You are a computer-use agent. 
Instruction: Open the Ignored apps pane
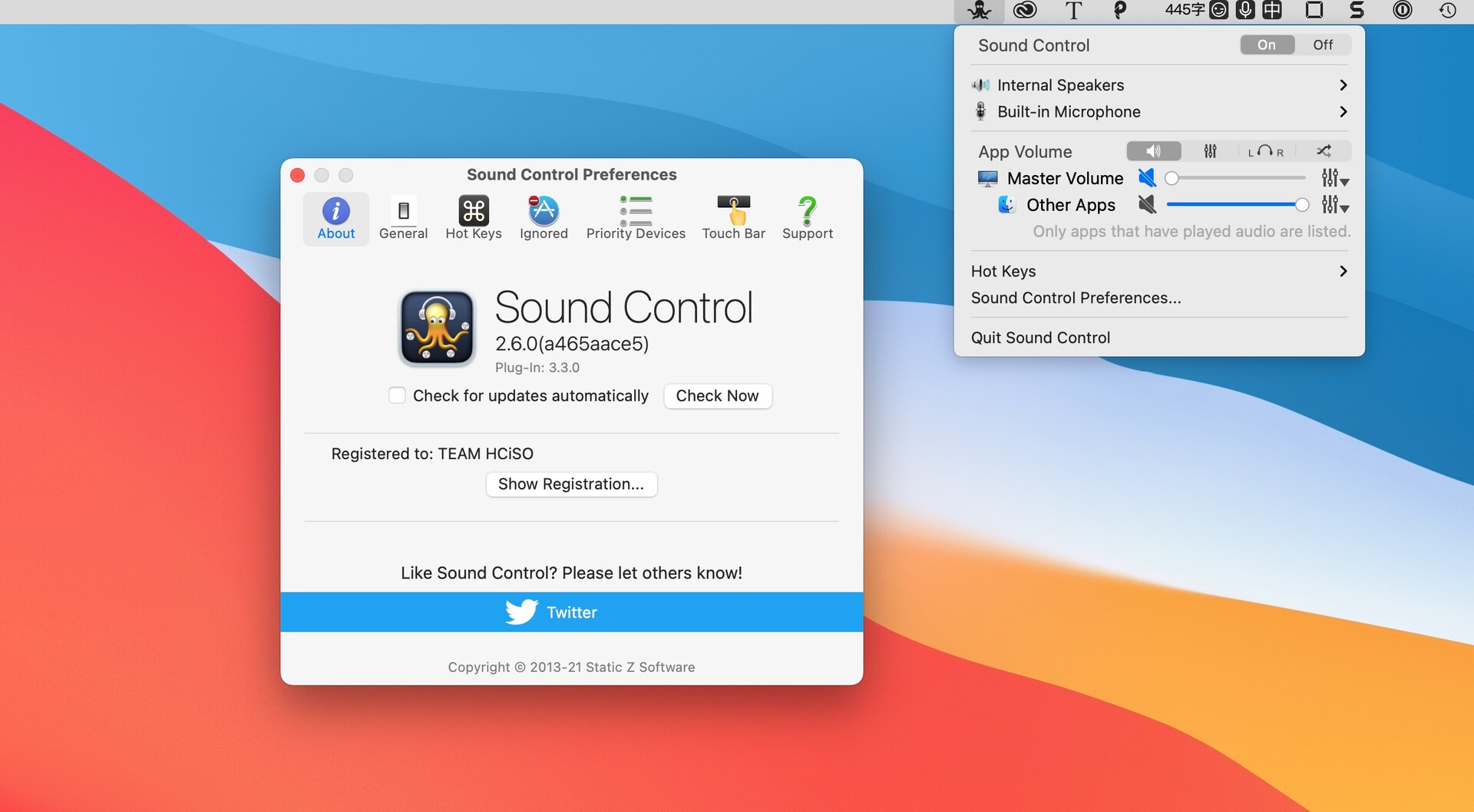click(543, 217)
